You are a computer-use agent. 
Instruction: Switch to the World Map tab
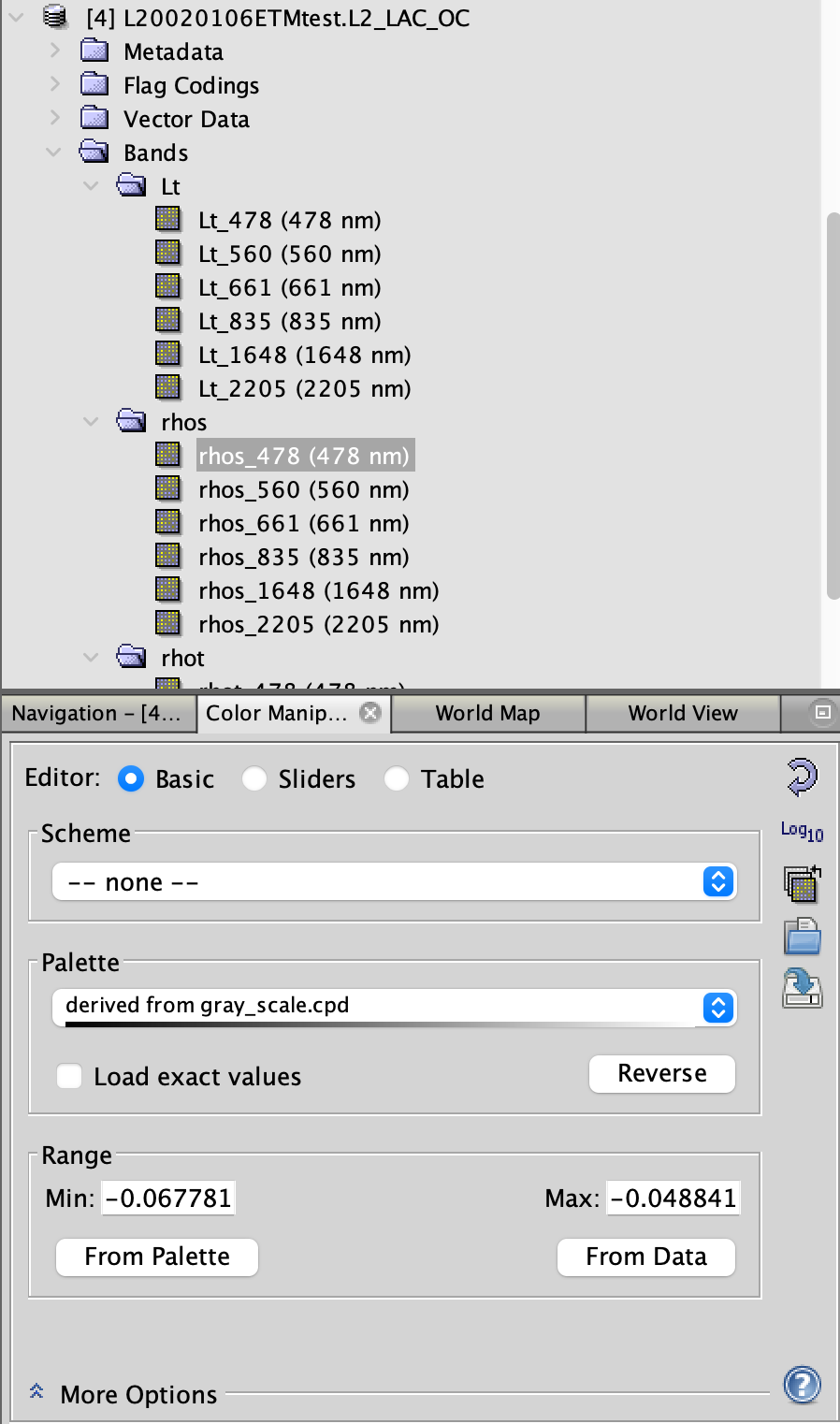pyautogui.click(x=486, y=713)
